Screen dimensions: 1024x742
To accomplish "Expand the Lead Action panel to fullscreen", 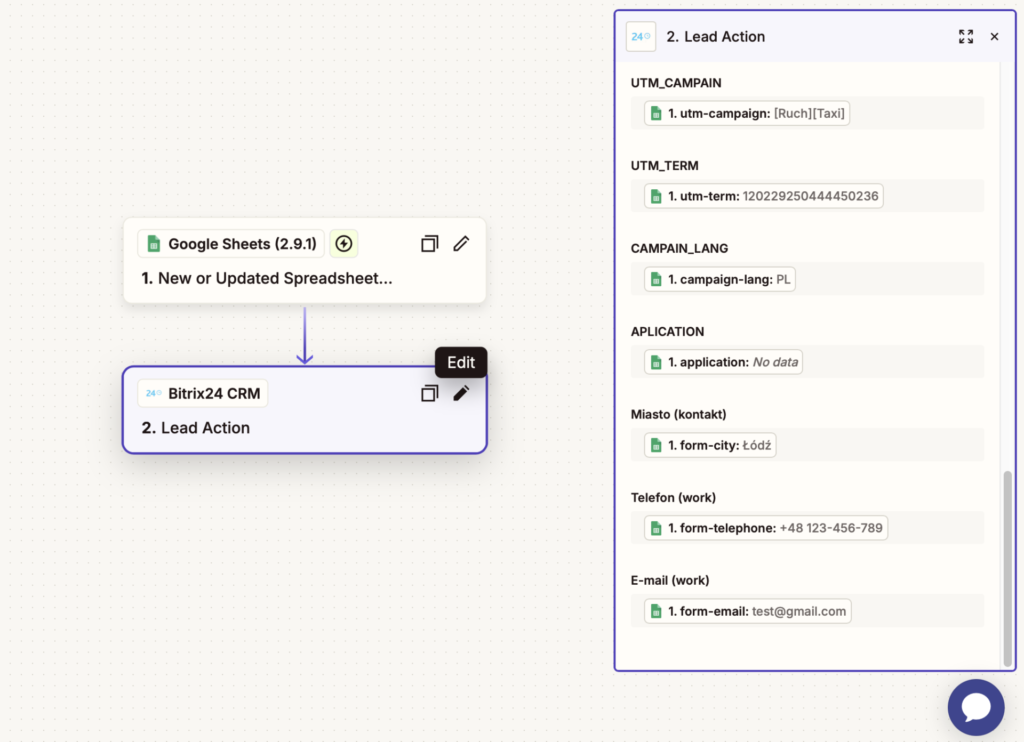I will [x=965, y=36].
